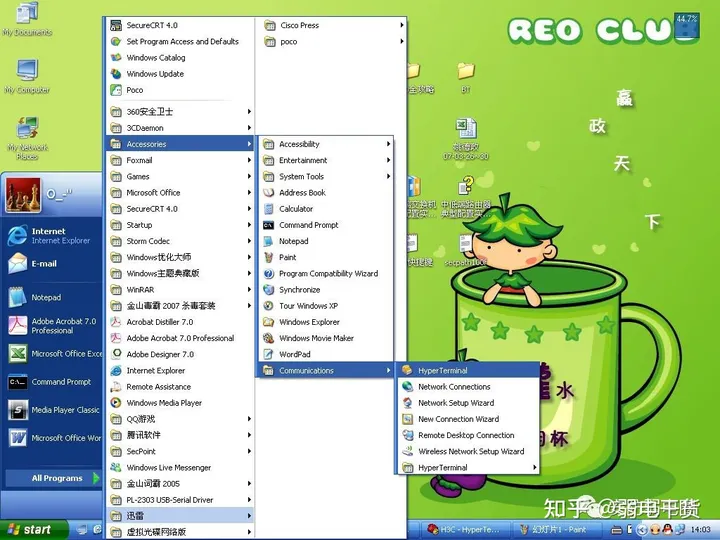Launch the Command Prompt in Accessories menu
The height and width of the screenshot is (540, 720).
(x=325, y=225)
